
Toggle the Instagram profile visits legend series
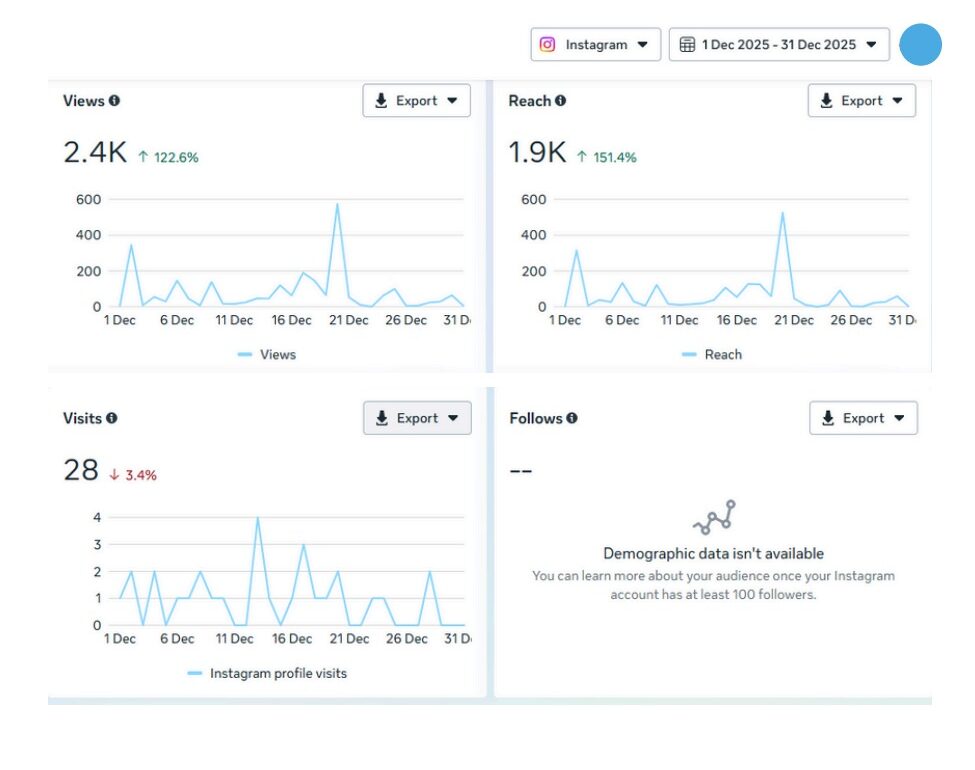(x=267, y=673)
